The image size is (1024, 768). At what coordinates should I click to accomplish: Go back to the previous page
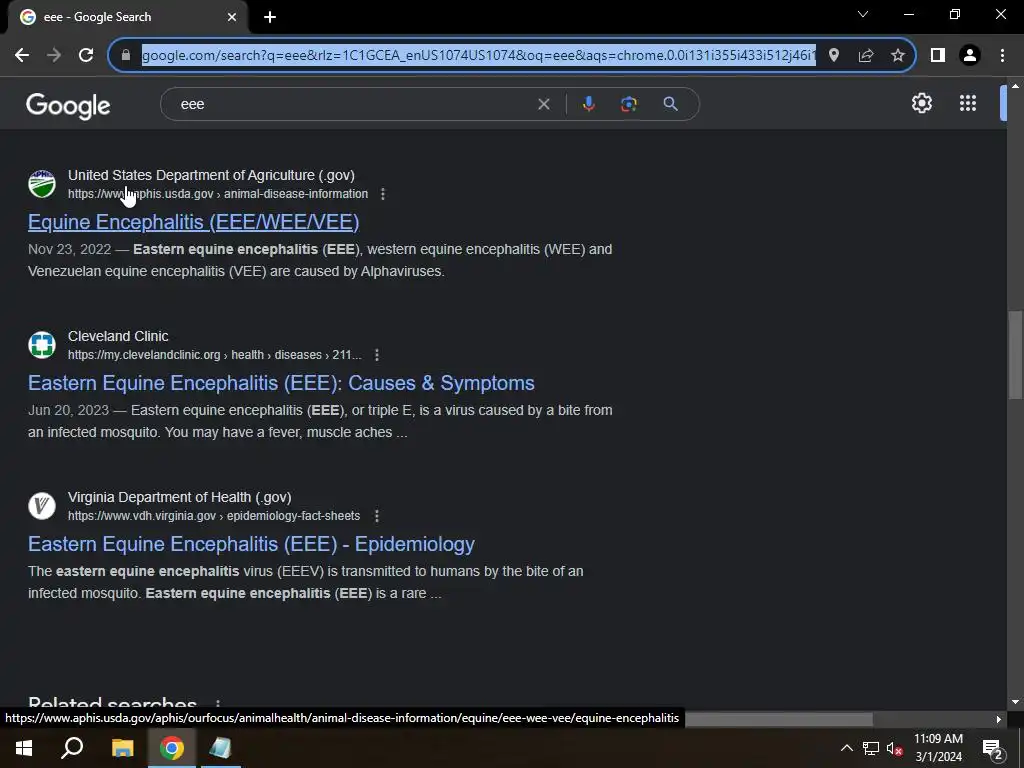(22, 56)
